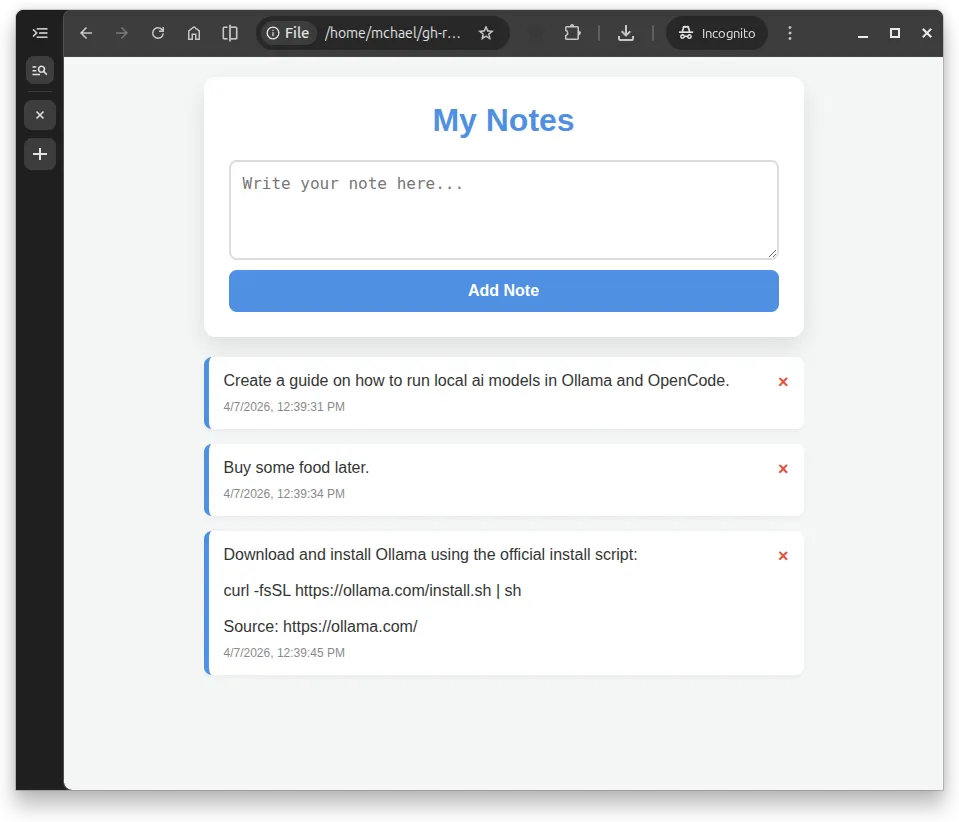
Task: Click the forward navigation arrow
Action: [122, 33]
